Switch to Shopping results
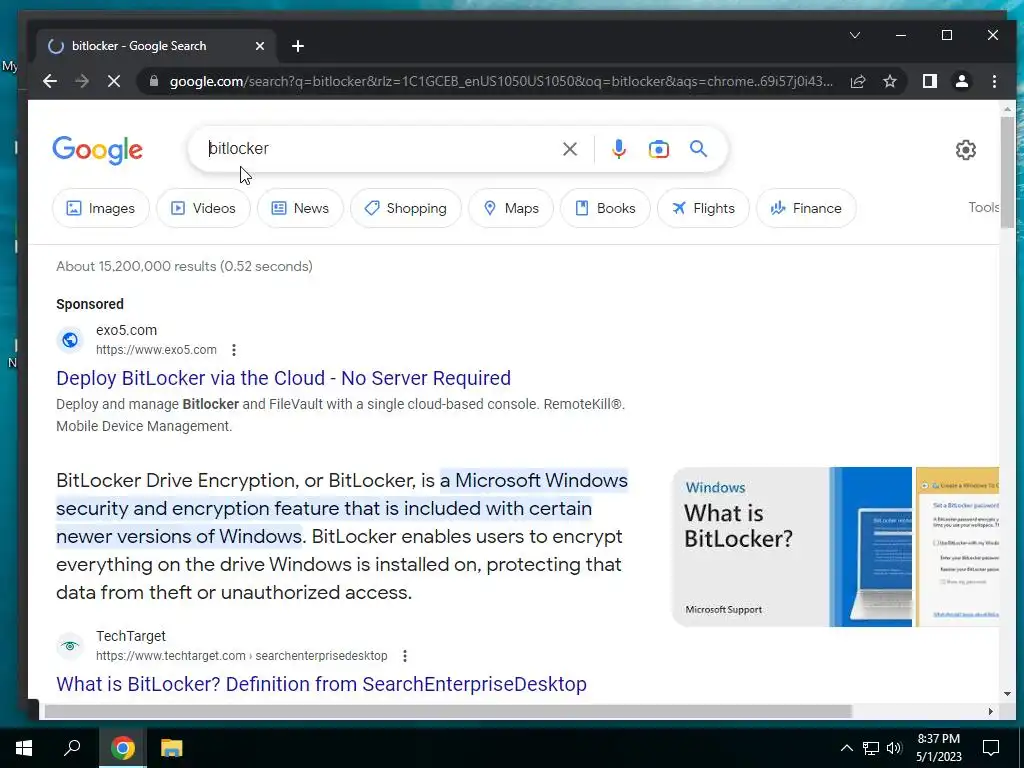 click(x=406, y=208)
